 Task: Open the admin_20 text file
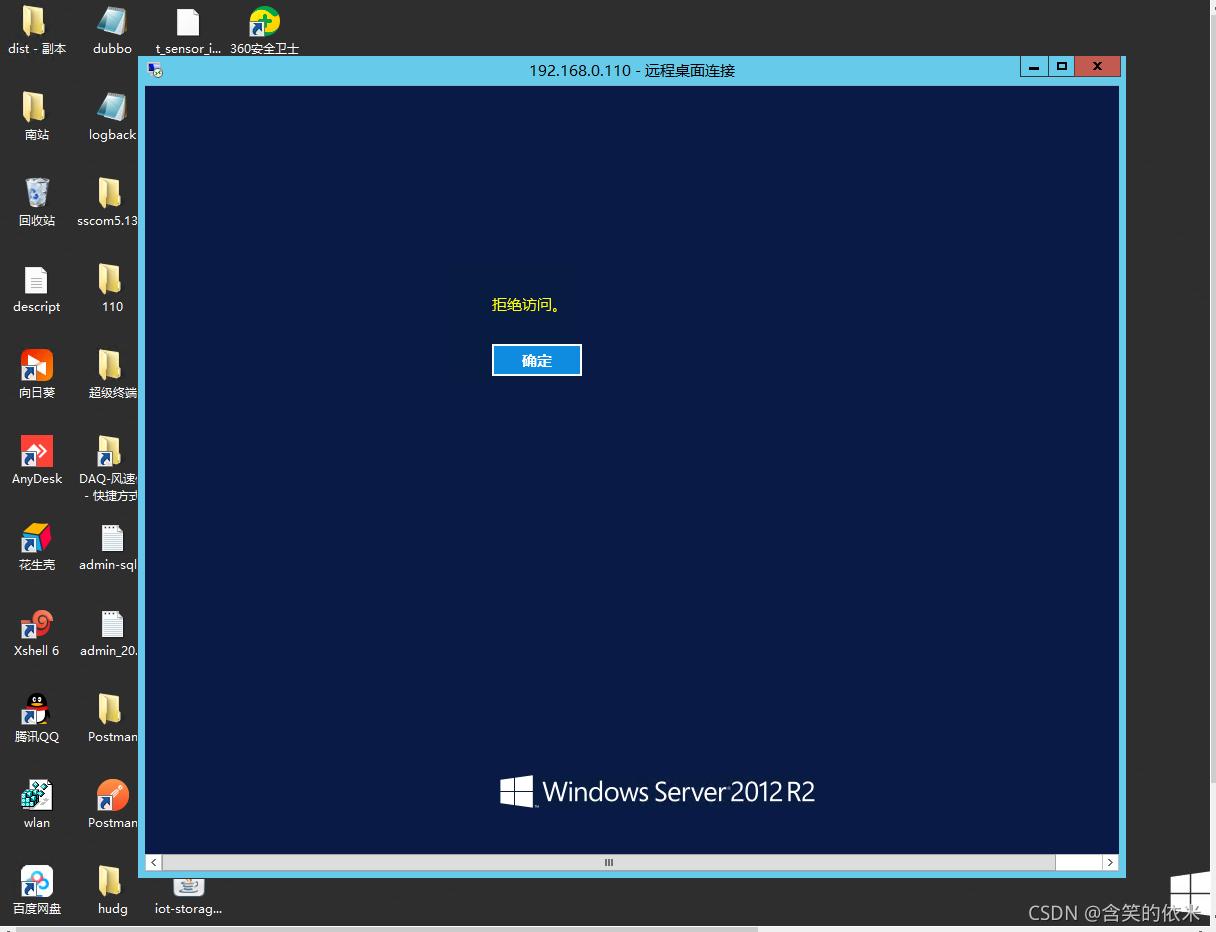click(x=112, y=623)
